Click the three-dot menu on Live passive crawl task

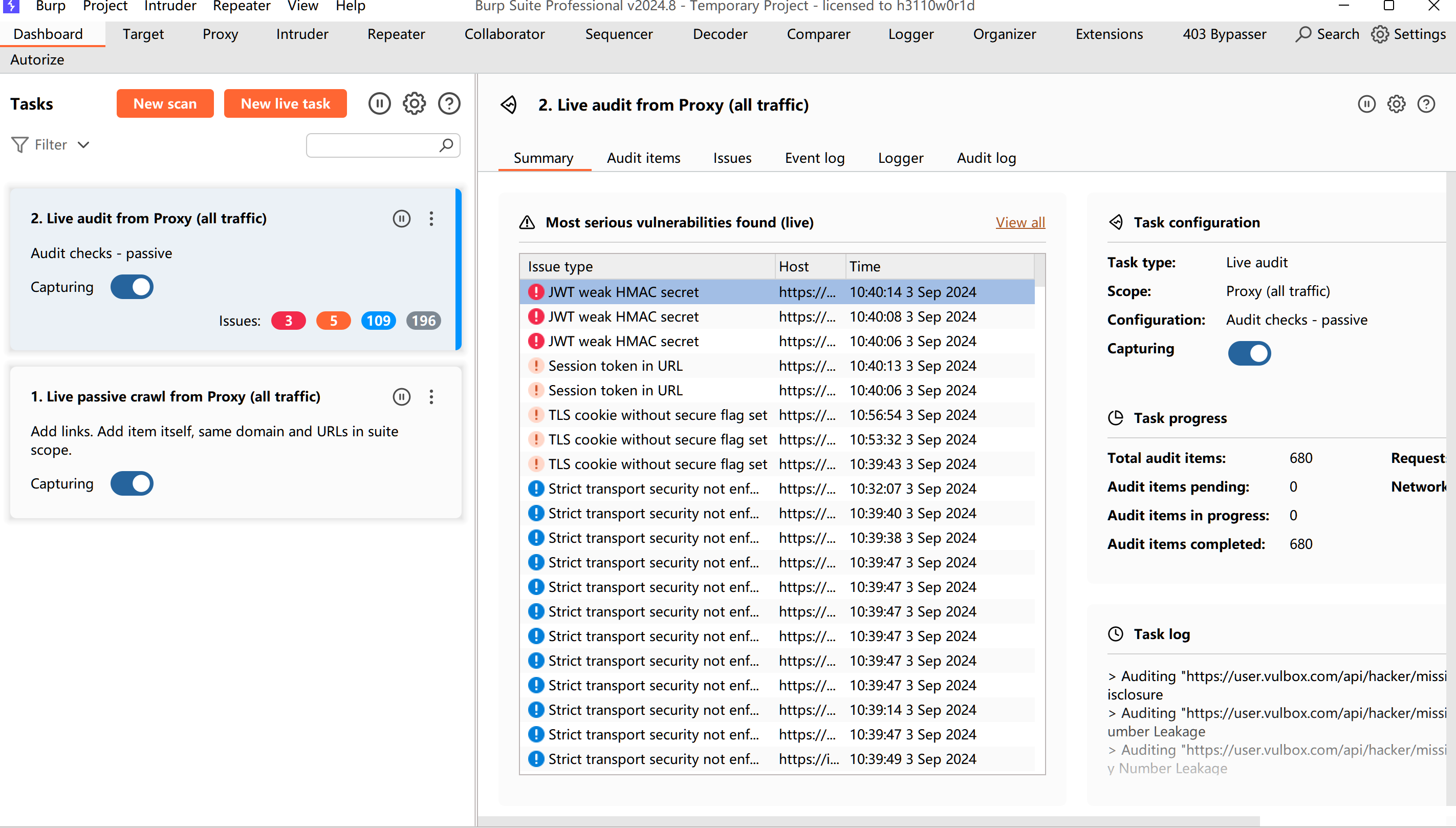tap(431, 395)
